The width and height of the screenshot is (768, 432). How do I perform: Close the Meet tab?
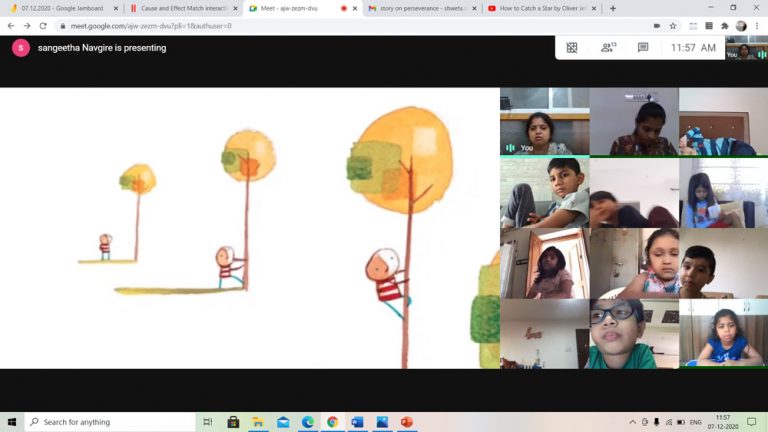tap(355, 8)
